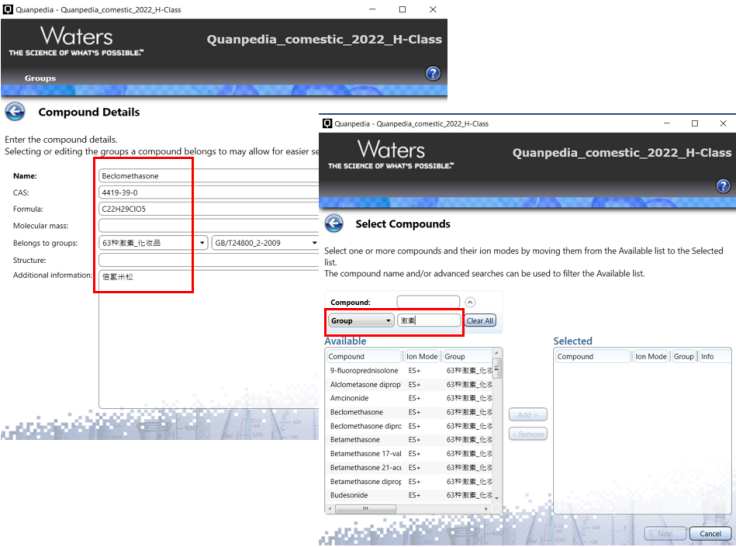Click the CAS field showing 4419-39-0
Screen dimensions: 736x547
pos(209,193)
